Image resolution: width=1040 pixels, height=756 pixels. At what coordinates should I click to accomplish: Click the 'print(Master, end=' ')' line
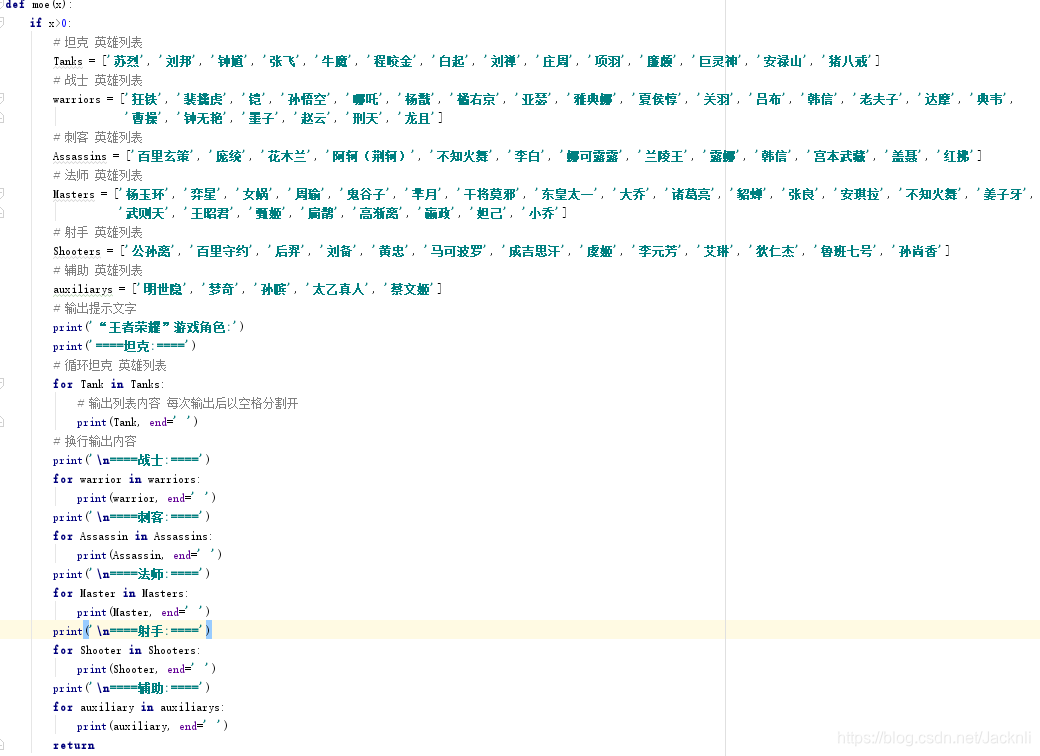(x=143, y=612)
